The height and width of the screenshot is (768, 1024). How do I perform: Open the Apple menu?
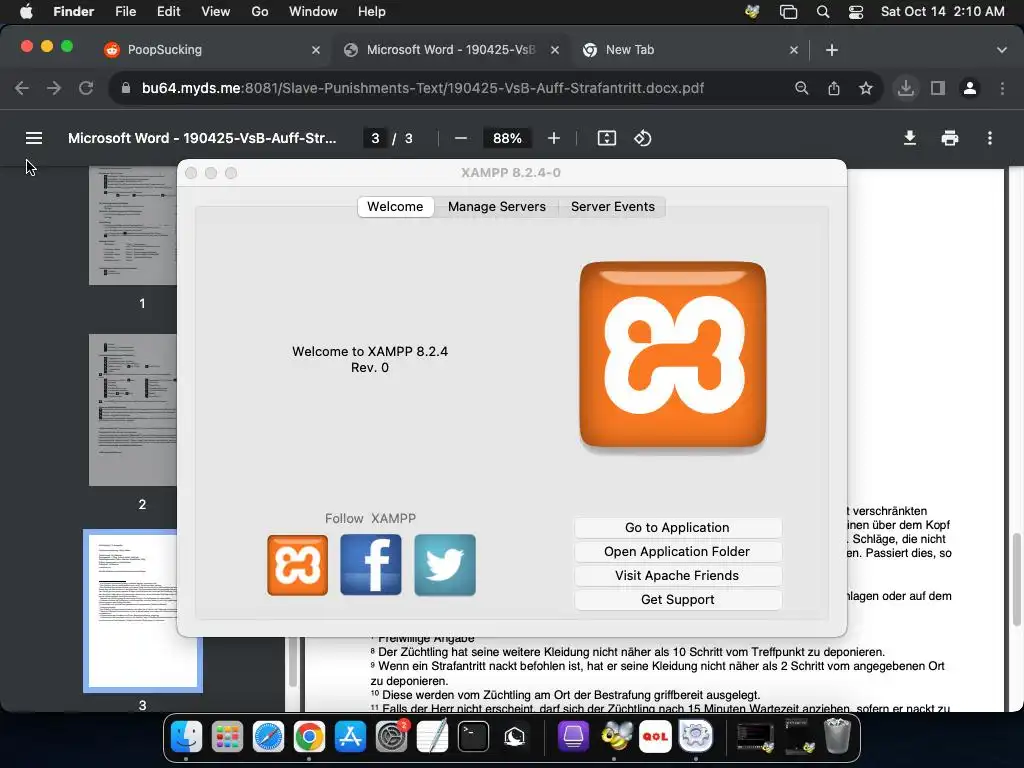(26, 12)
